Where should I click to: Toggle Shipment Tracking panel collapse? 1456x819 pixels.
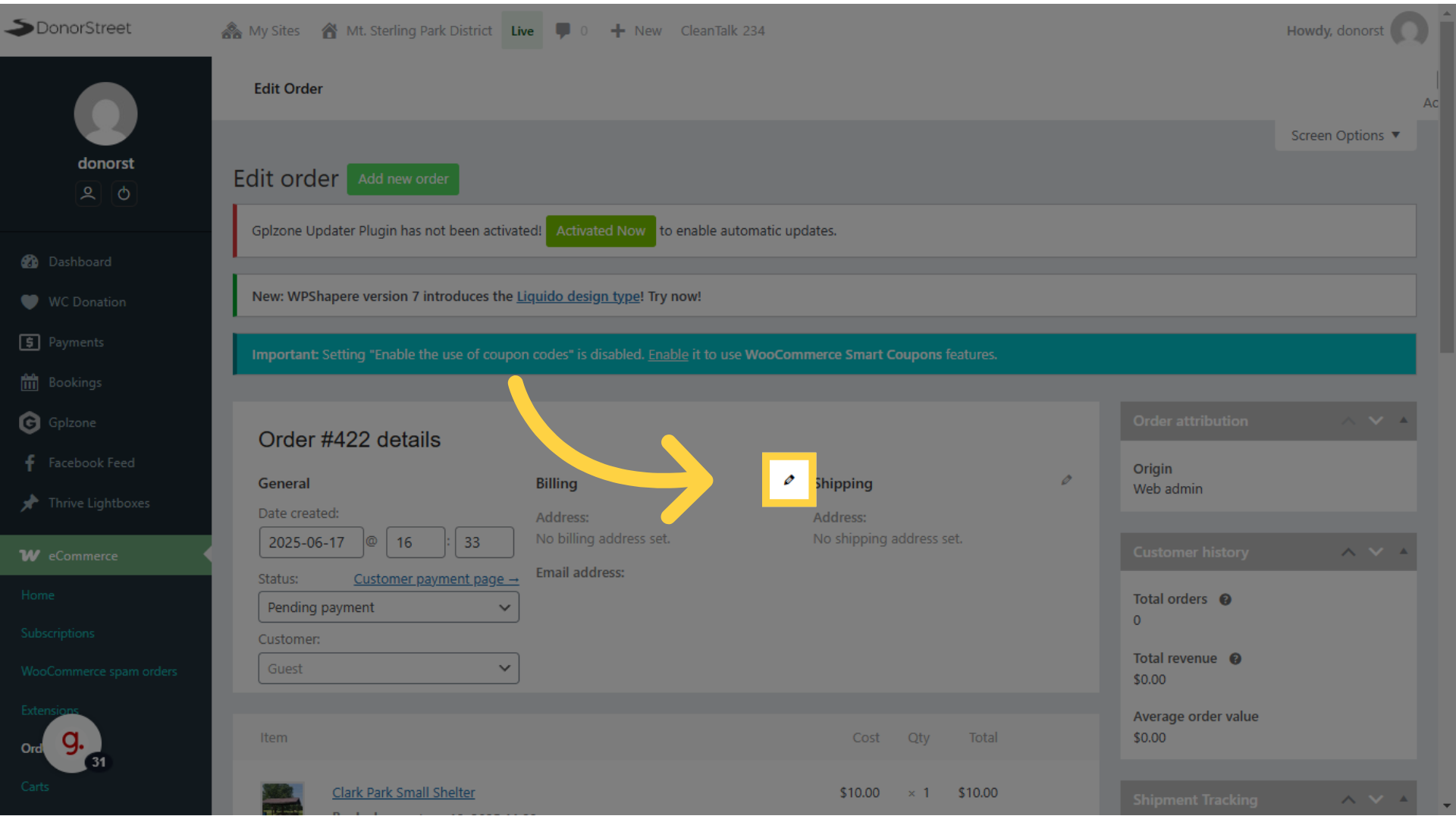coord(1404,799)
